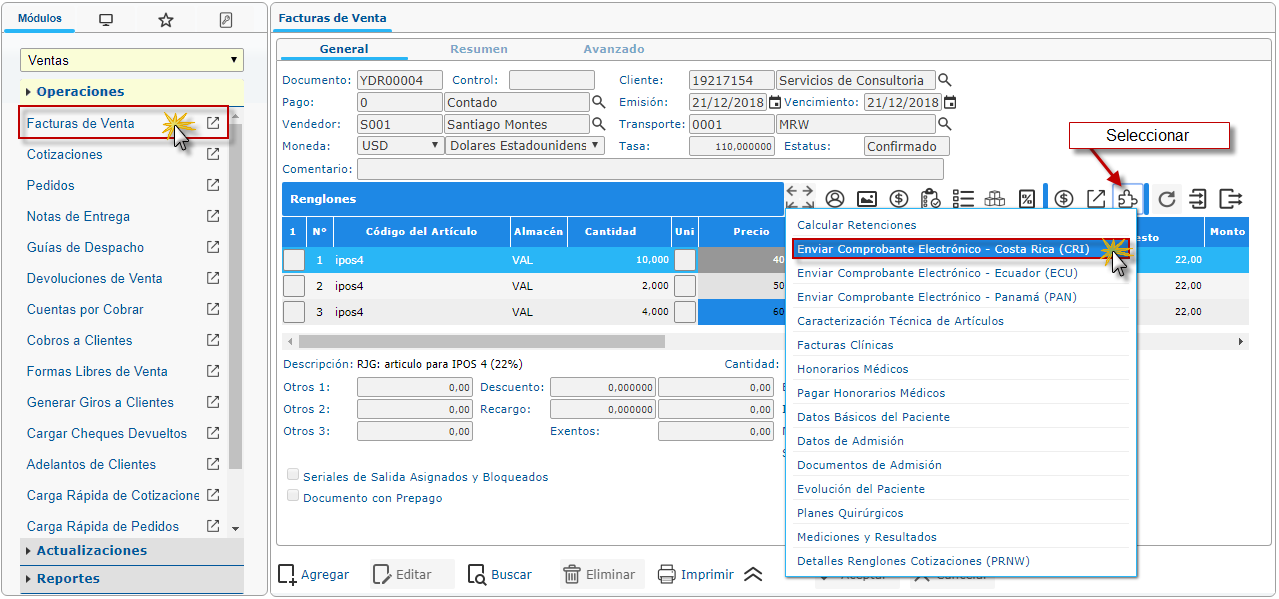
Task: Click the magnifier next to Cliente field
Action: (944, 80)
